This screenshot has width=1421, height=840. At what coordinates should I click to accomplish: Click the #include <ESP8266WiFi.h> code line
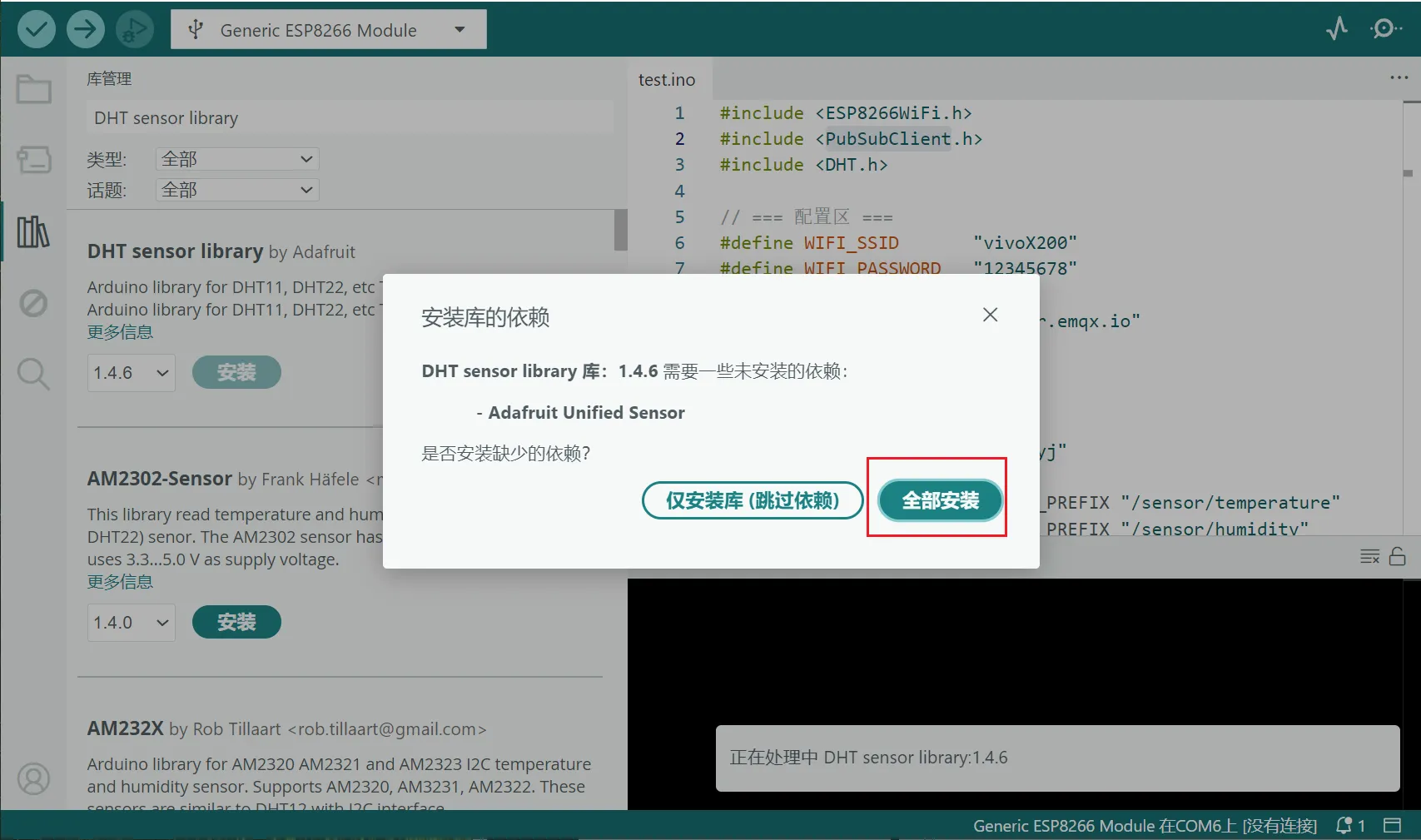[x=846, y=113]
